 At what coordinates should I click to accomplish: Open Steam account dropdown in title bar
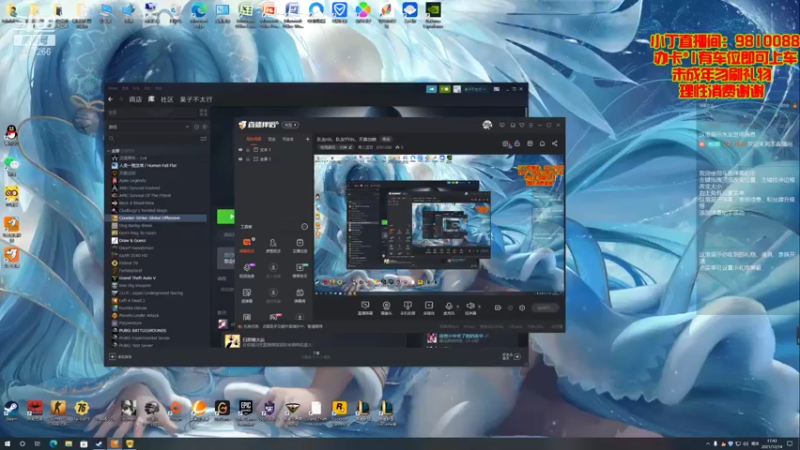tap(474, 89)
